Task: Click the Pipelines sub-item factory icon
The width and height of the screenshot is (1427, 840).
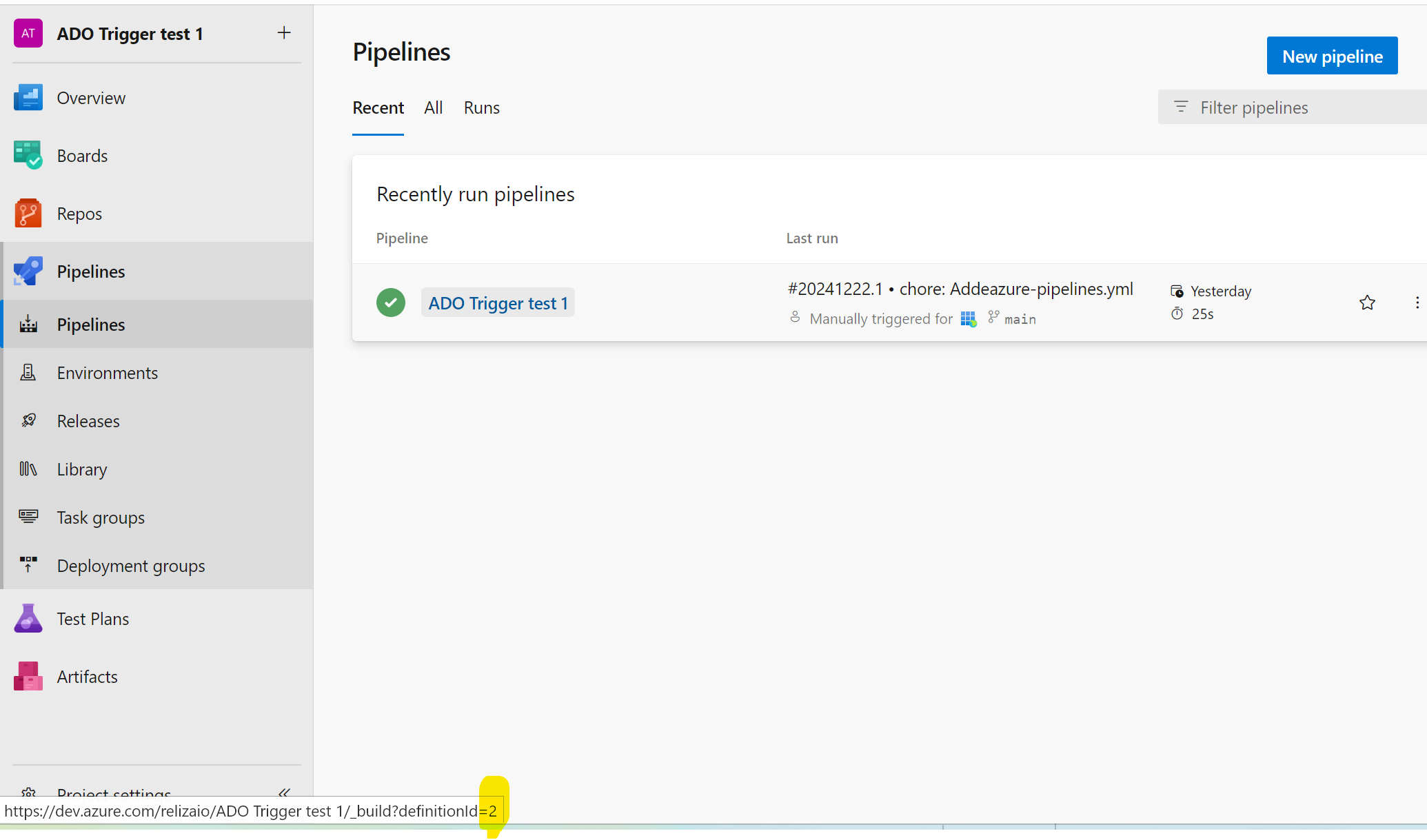Action: coord(28,325)
